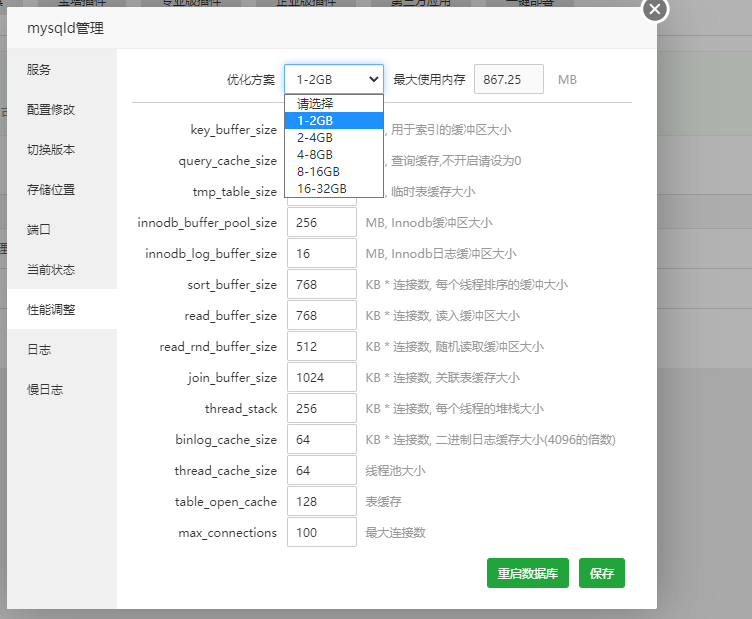Screen dimensions: 752x619
Task: Select the 1-2GB option in the list
Action: 334,120
